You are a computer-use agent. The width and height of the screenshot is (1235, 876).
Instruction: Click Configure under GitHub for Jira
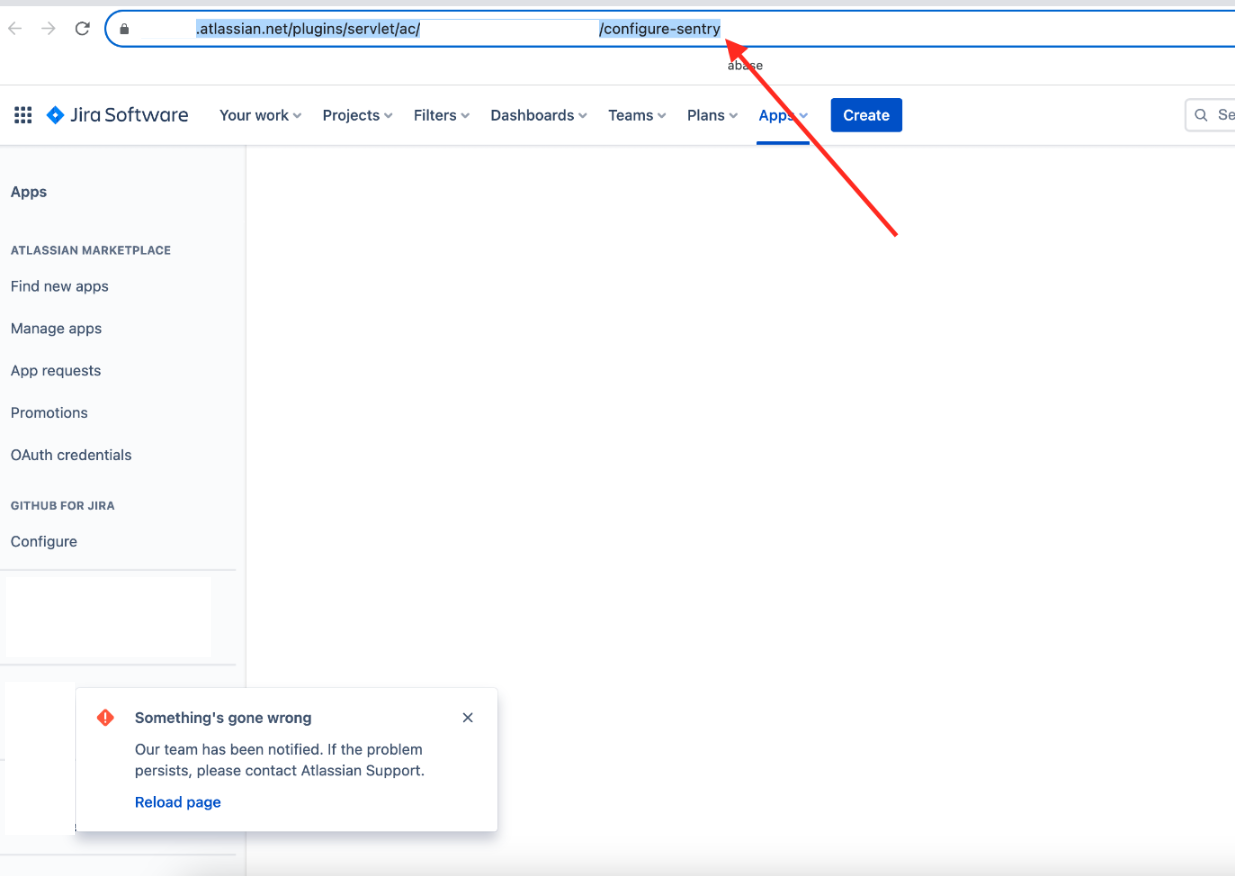[x=44, y=541]
